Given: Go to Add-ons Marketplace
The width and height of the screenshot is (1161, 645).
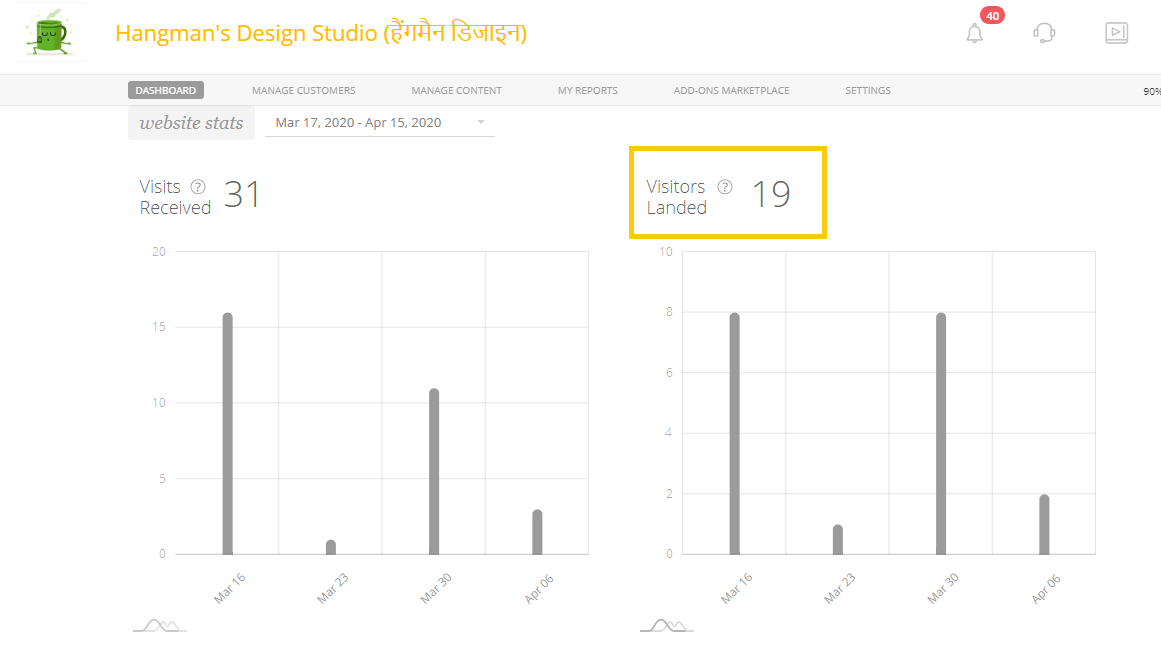Looking at the screenshot, I should pyautogui.click(x=732, y=90).
